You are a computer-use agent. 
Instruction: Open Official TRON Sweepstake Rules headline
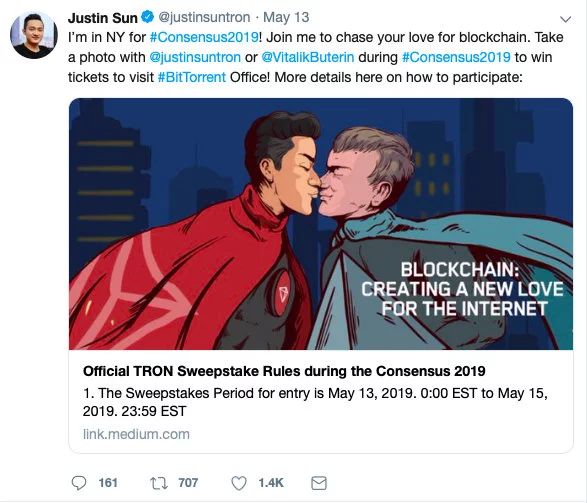point(284,371)
